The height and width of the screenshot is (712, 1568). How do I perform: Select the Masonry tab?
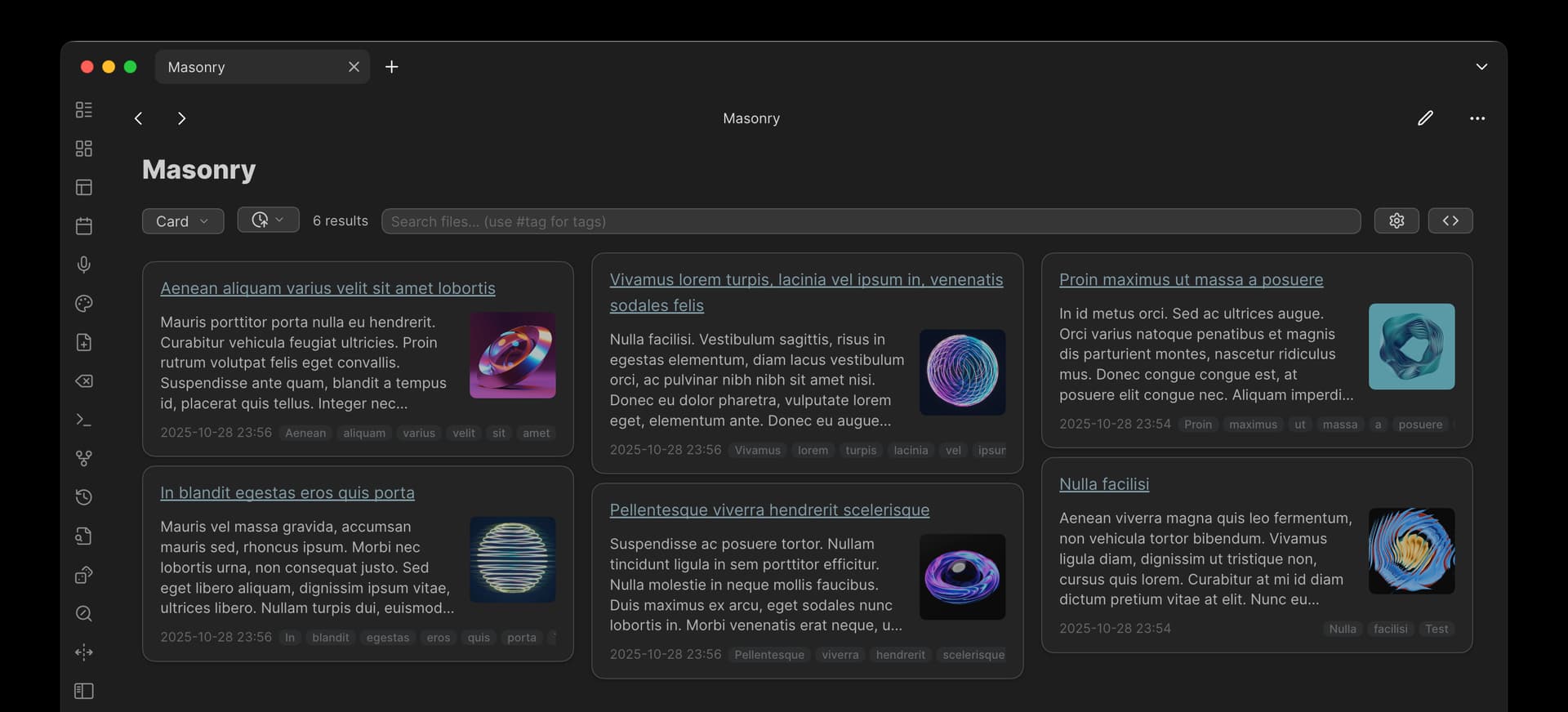pyautogui.click(x=245, y=67)
